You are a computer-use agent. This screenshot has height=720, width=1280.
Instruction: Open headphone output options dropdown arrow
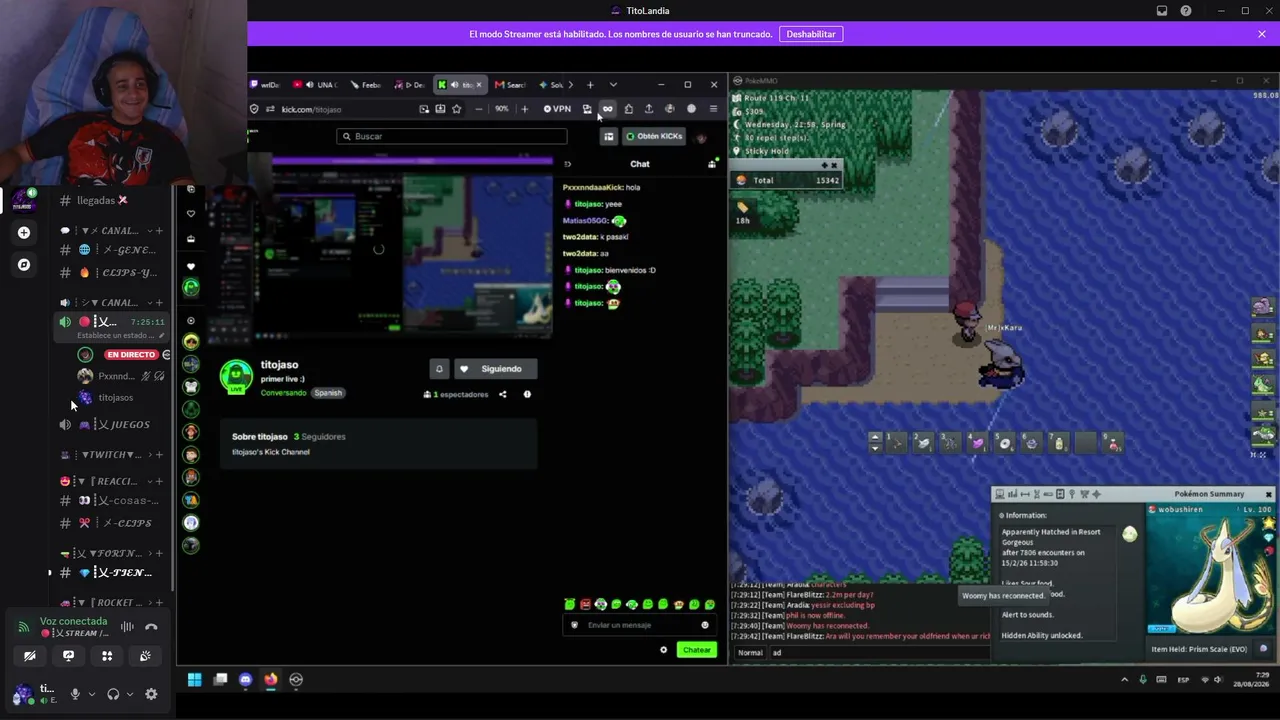(x=130, y=694)
